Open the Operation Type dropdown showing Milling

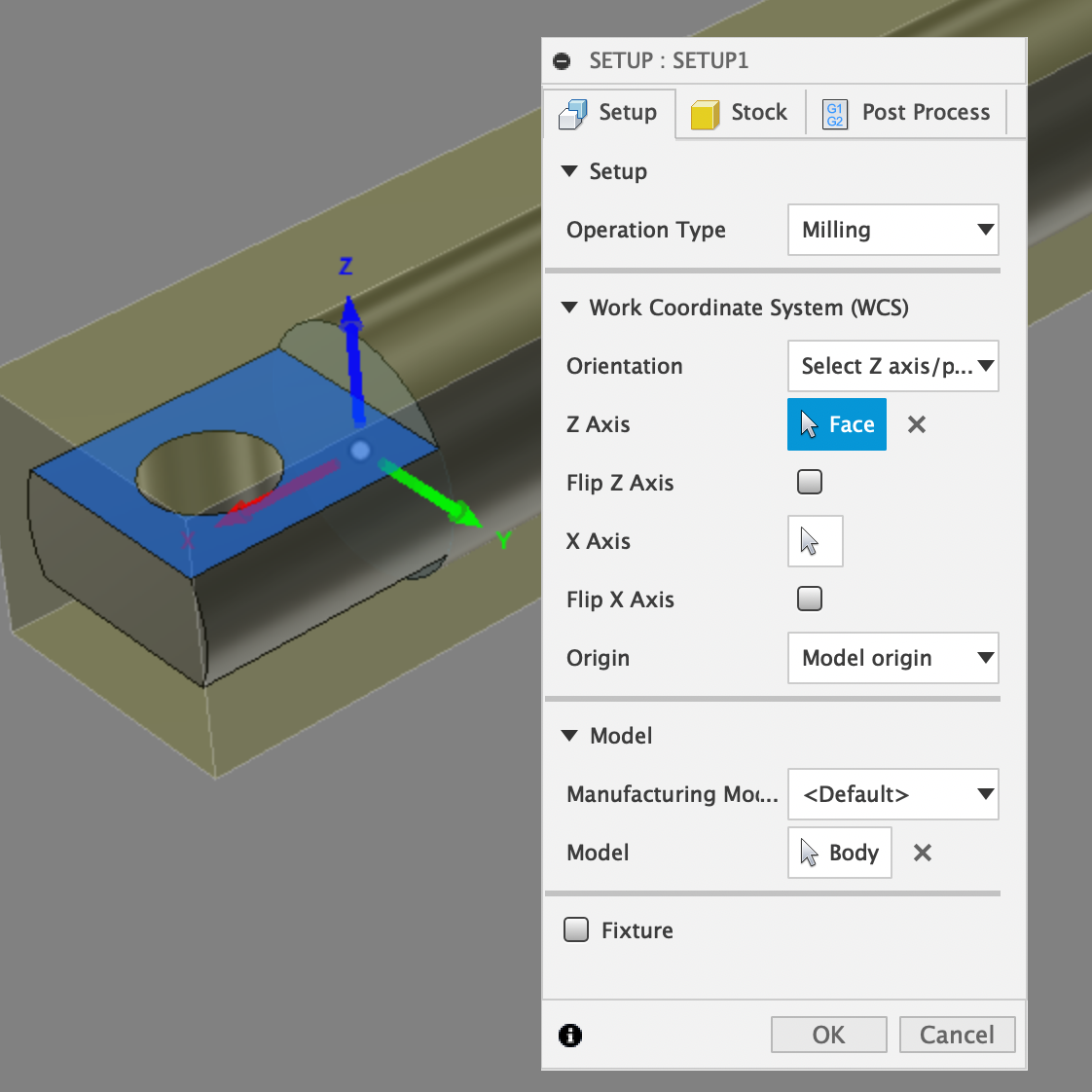coord(892,230)
